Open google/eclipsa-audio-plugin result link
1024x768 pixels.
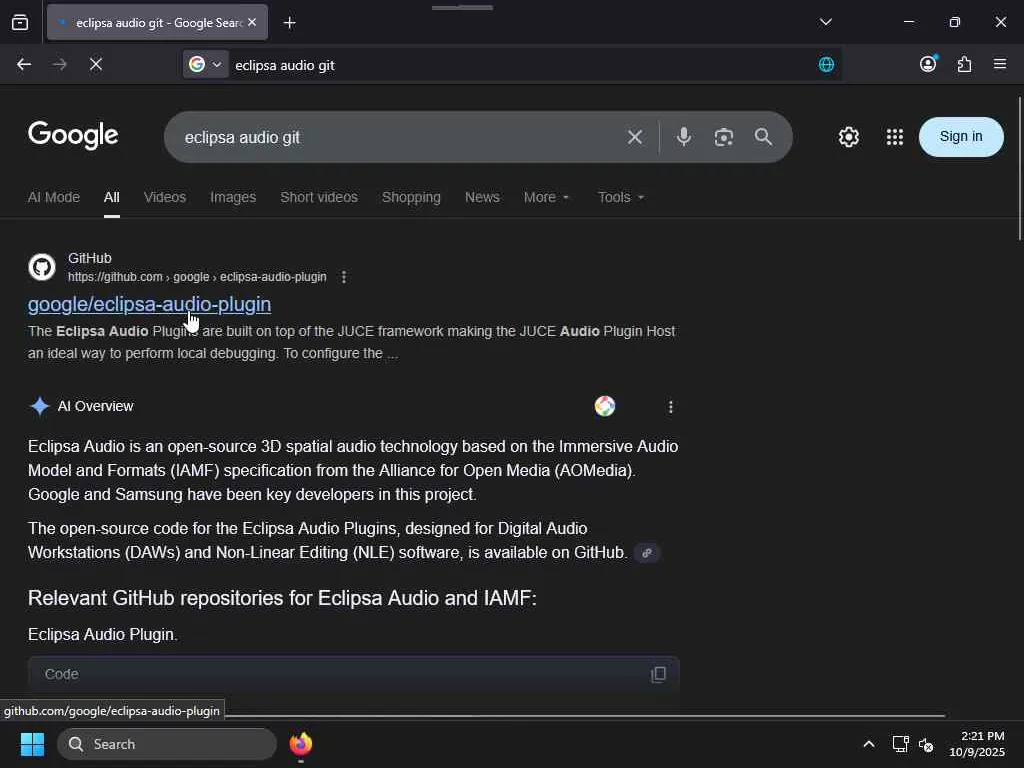click(149, 304)
